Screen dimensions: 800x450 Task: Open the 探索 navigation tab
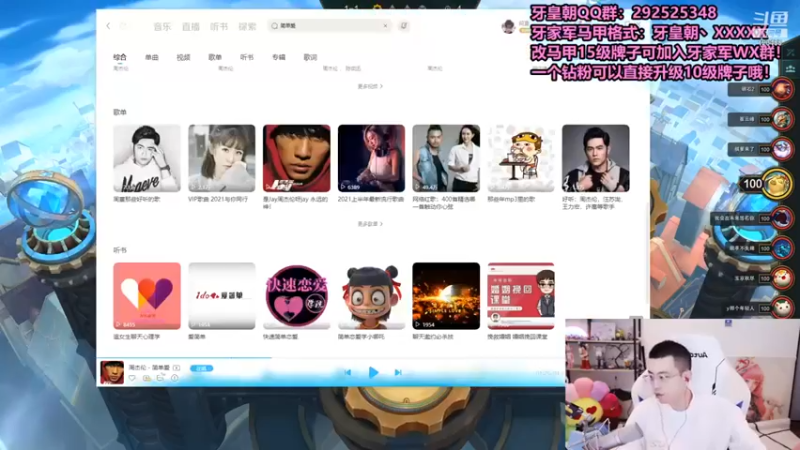[x=247, y=27]
